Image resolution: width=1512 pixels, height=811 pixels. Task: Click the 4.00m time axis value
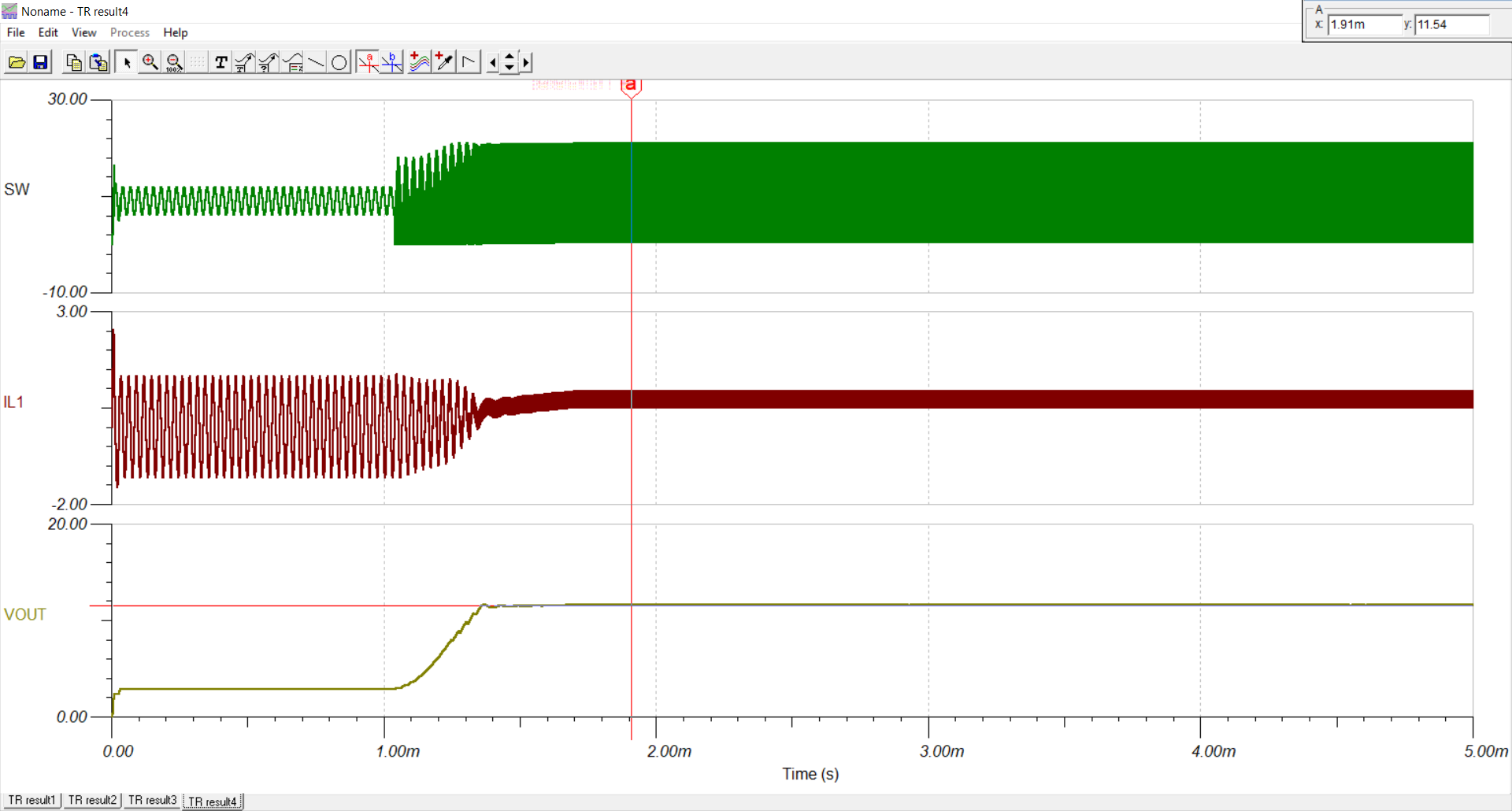tap(1214, 751)
